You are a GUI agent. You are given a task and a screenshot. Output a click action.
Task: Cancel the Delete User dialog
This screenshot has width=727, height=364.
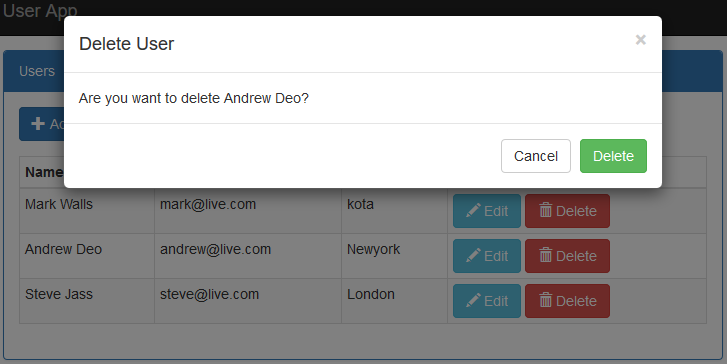[x=536, y=156]
